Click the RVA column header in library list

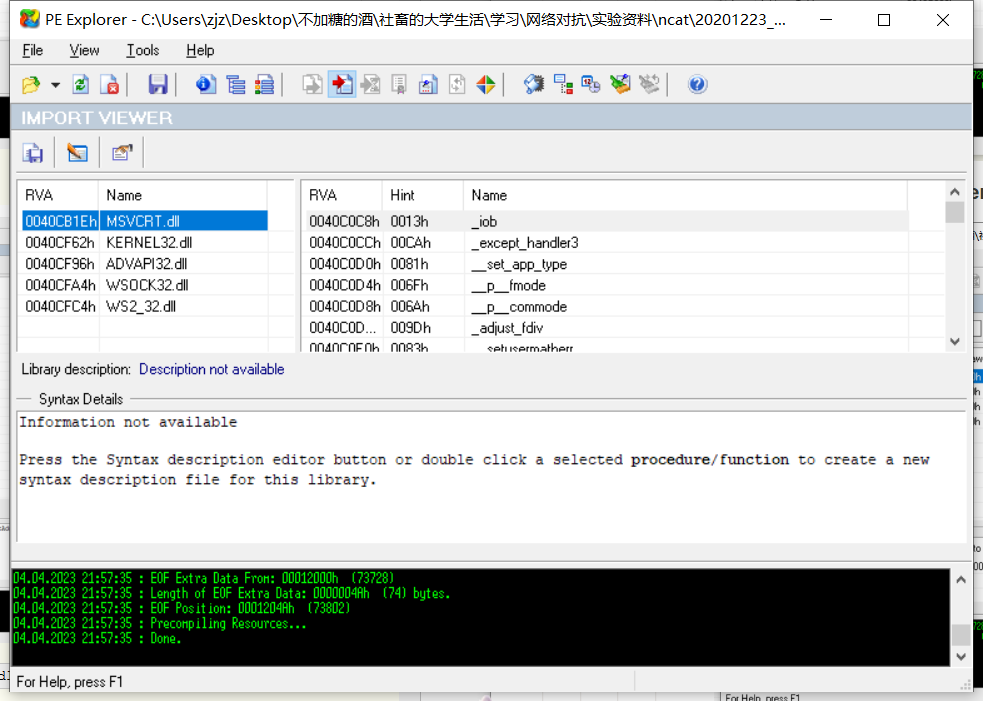click(x=60, y=195)
